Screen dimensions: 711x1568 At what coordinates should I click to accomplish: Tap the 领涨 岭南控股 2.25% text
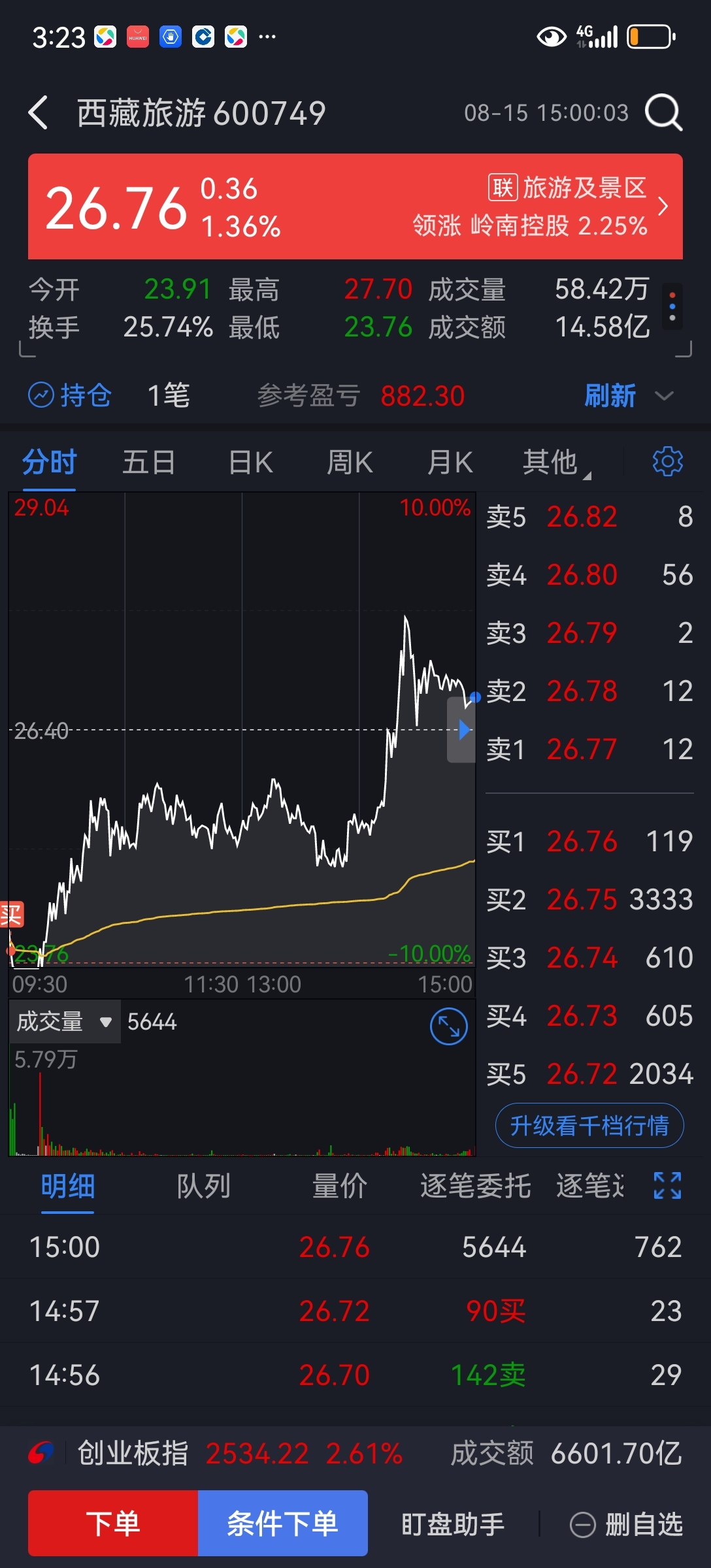click(x=530, y=225)
